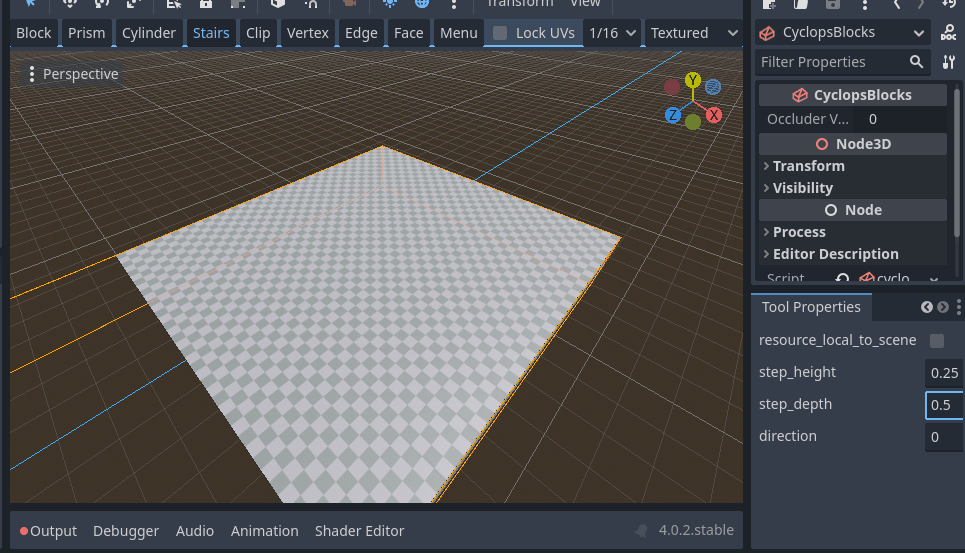This screenshot has width=965, height=553.
Task: Open the inspector top three-dots menu
Action: pos(865,4)
